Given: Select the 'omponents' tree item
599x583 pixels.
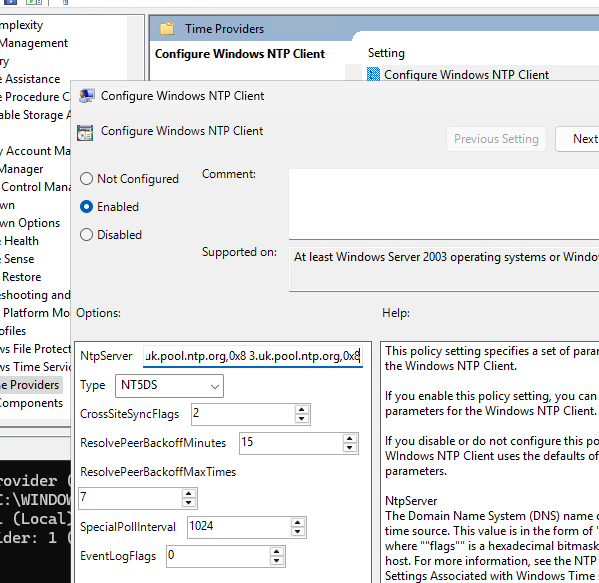Looking at the screenshot, I should click(31, 403).
